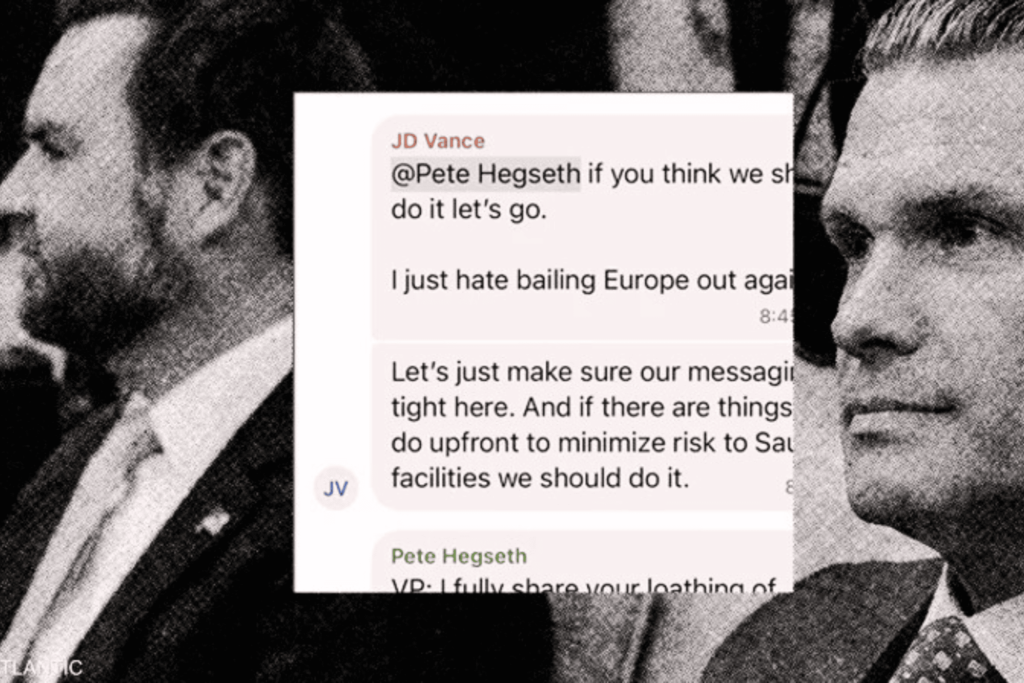Click the 'I just hate bailing Europe' line
This screenshot has width=1024, height=683.
coord(592,280)
